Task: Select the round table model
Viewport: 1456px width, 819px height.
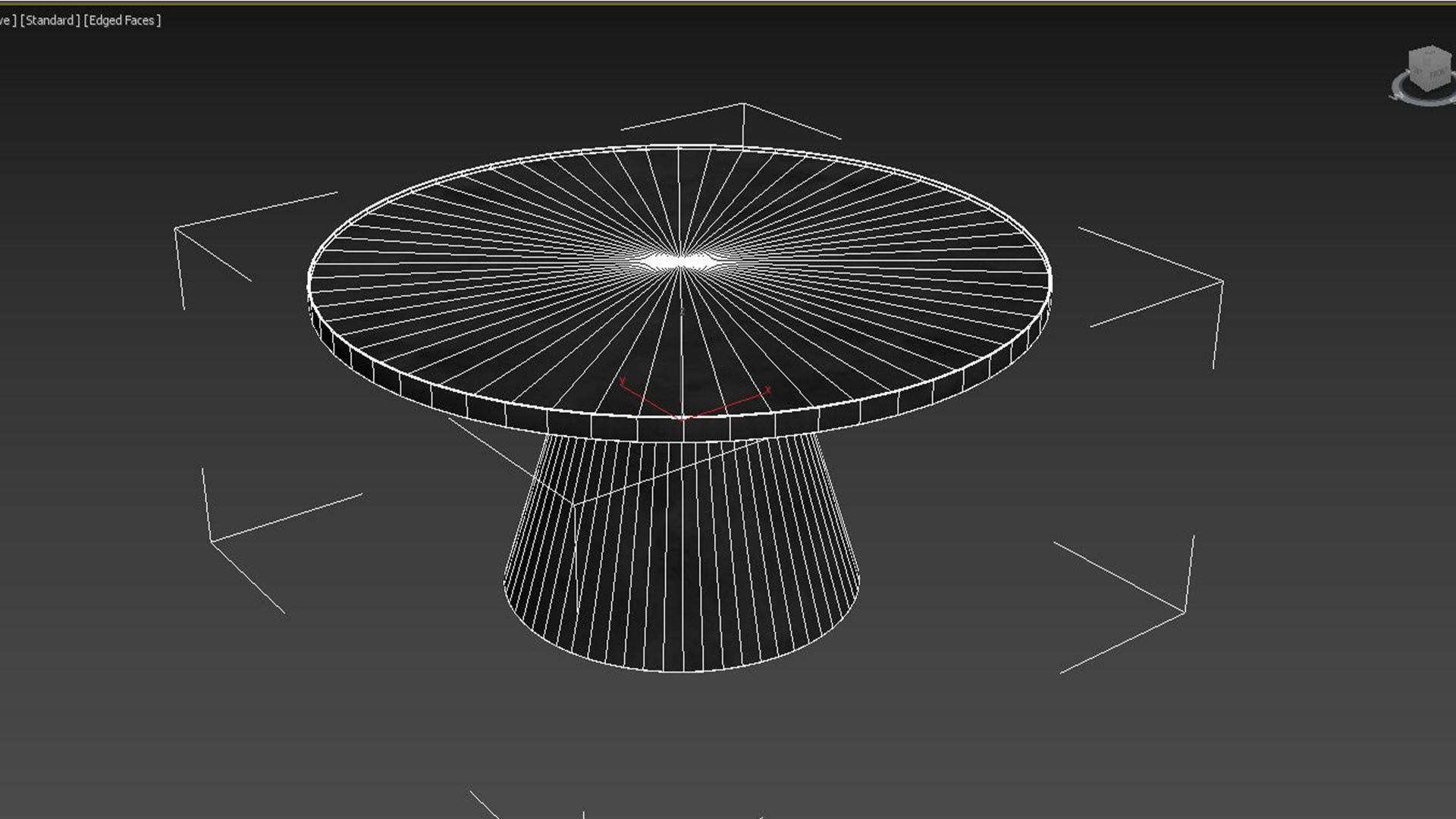Action: [x=680, y=407]
